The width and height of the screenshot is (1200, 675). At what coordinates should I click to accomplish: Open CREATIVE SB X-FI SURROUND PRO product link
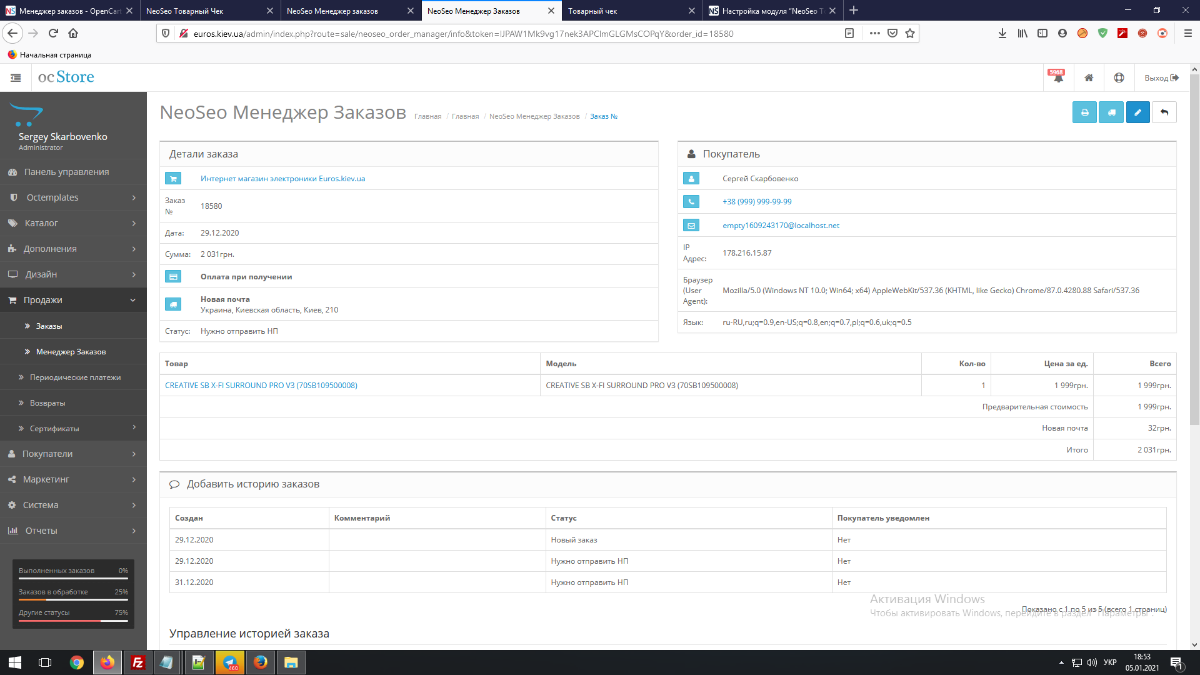click(x=261, y=385)
